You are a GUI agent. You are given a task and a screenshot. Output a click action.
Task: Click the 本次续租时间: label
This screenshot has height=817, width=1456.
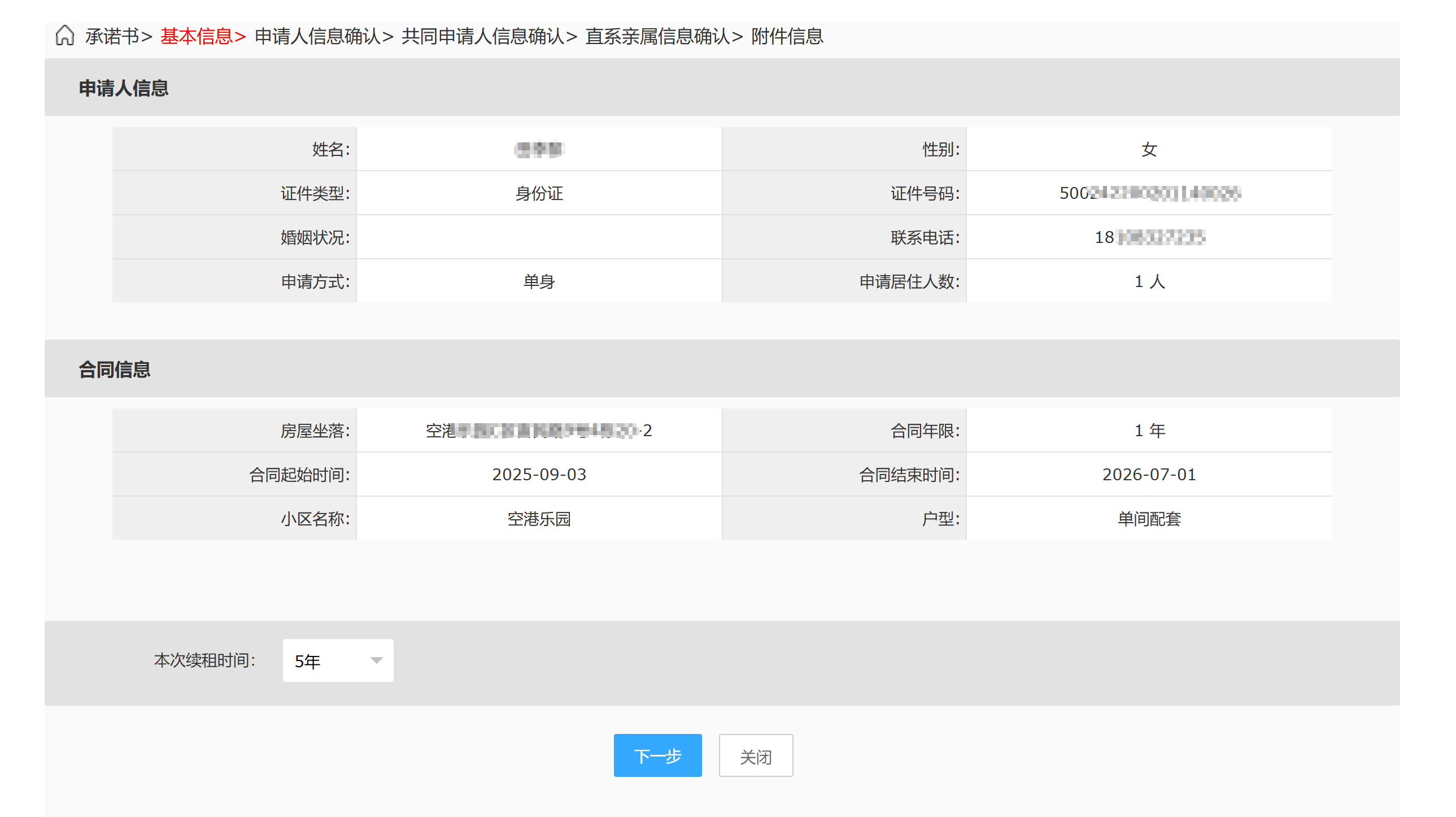[x=204, y=660]
